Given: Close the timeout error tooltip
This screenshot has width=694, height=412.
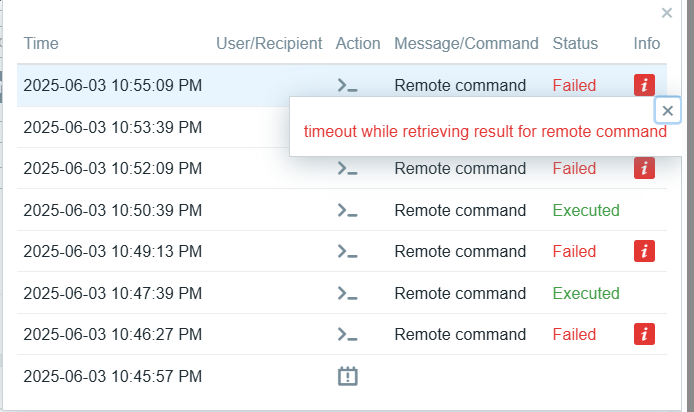Looking at the screenshot, I should click(x=667, y=110).
